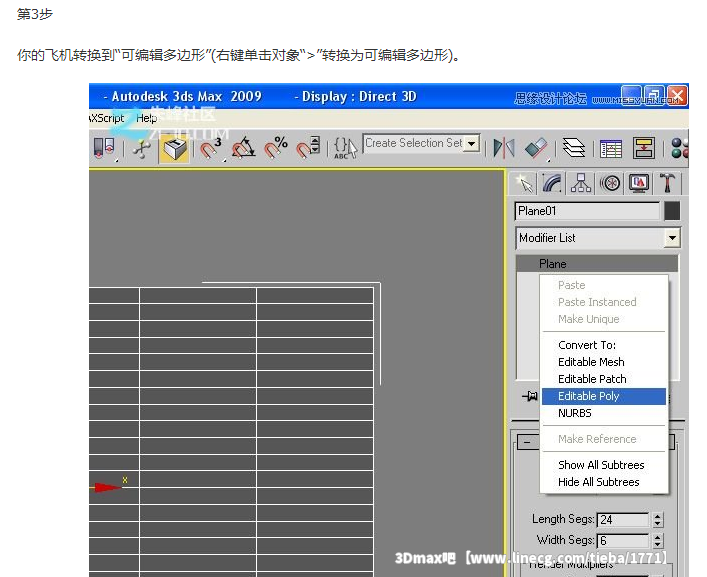The width and height of the screenshot is (707, 577).
Task: Toggle the Pin Stack icon
Action: pos(529,396)
